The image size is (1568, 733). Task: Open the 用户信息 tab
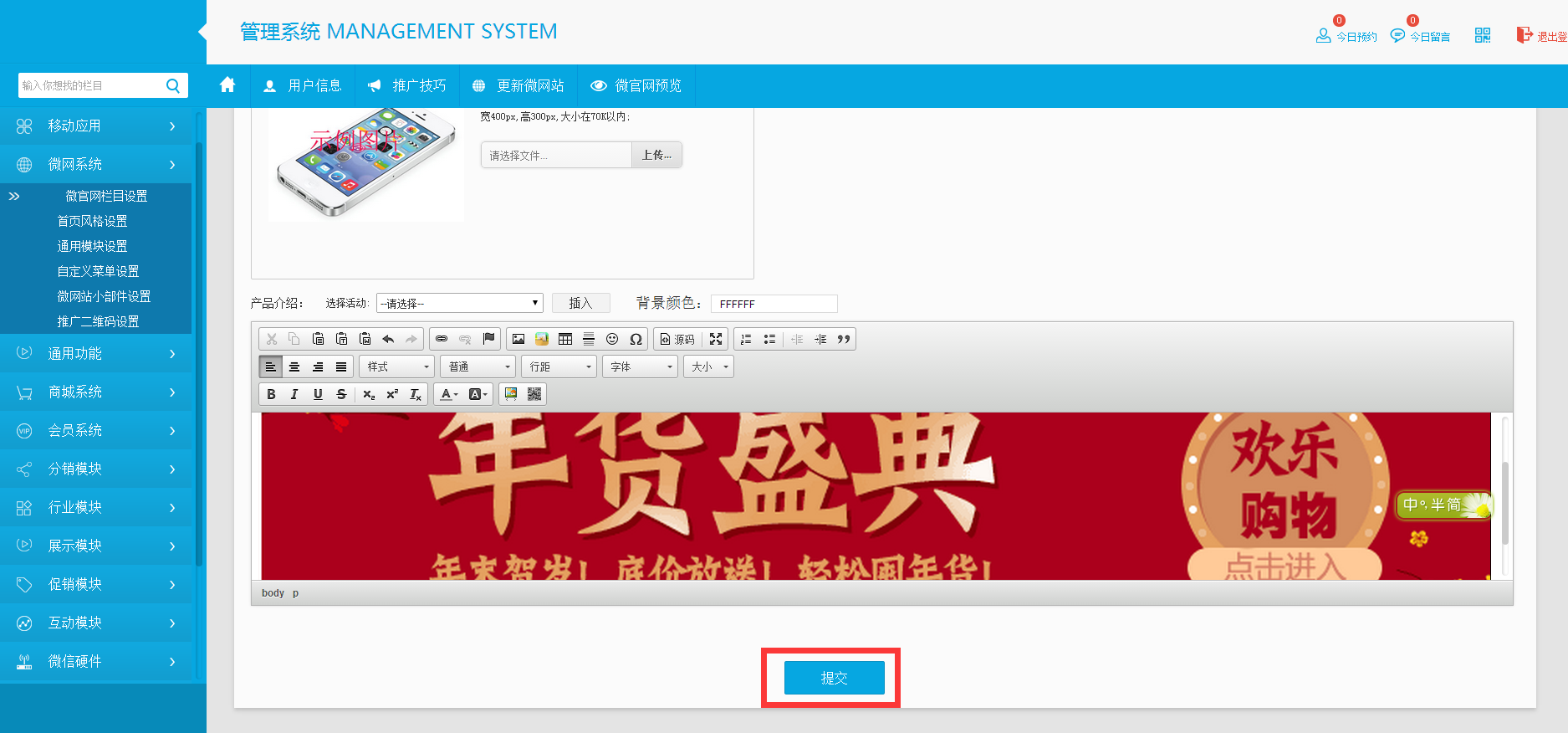(x=303, y=85)
